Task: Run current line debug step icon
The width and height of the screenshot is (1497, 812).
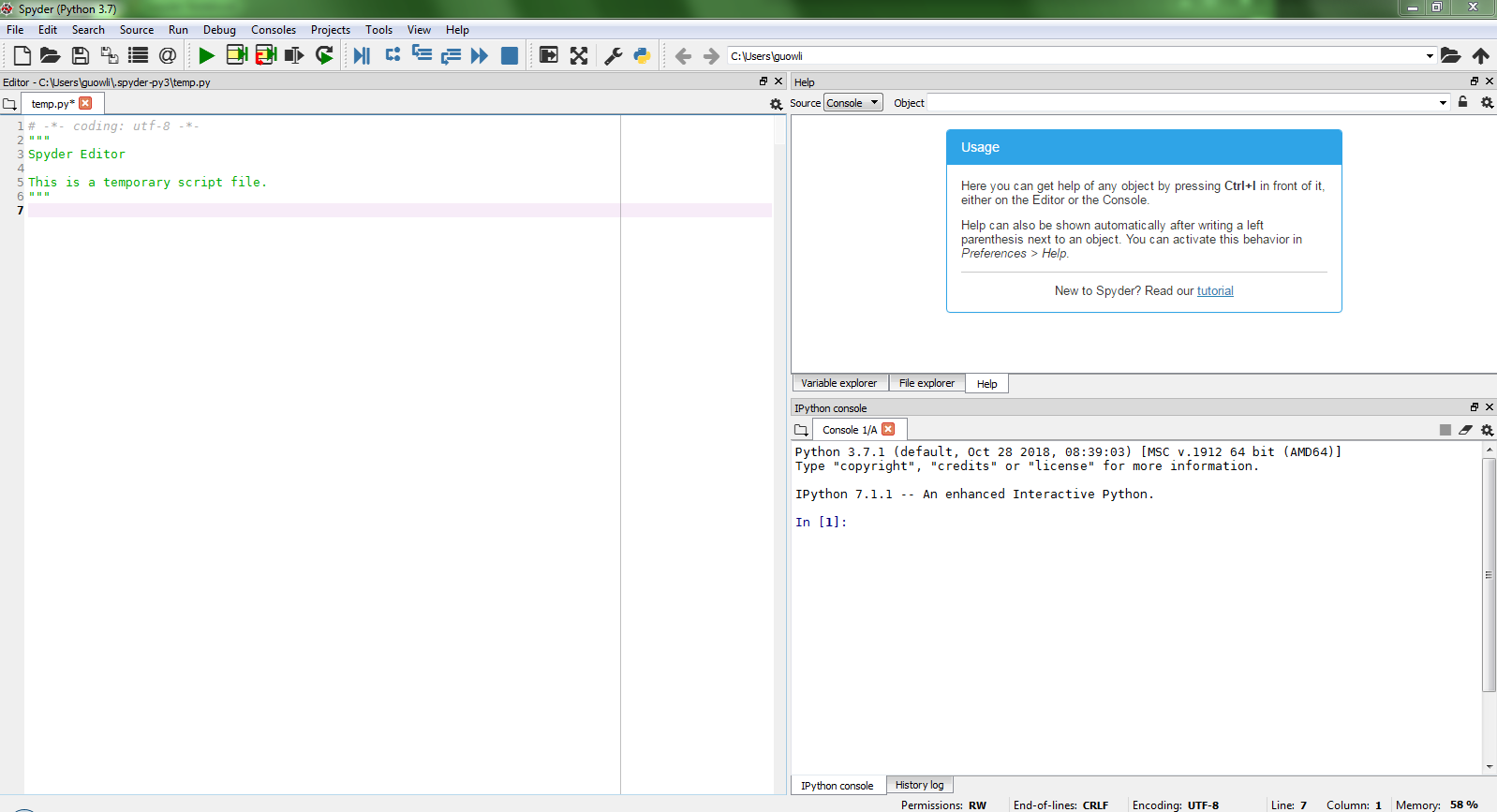Action: coord(393,55)
